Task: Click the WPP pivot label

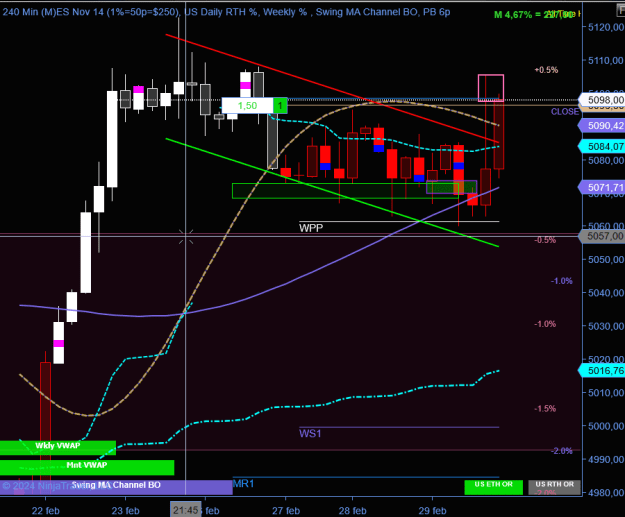Action: tap(311, 228)
